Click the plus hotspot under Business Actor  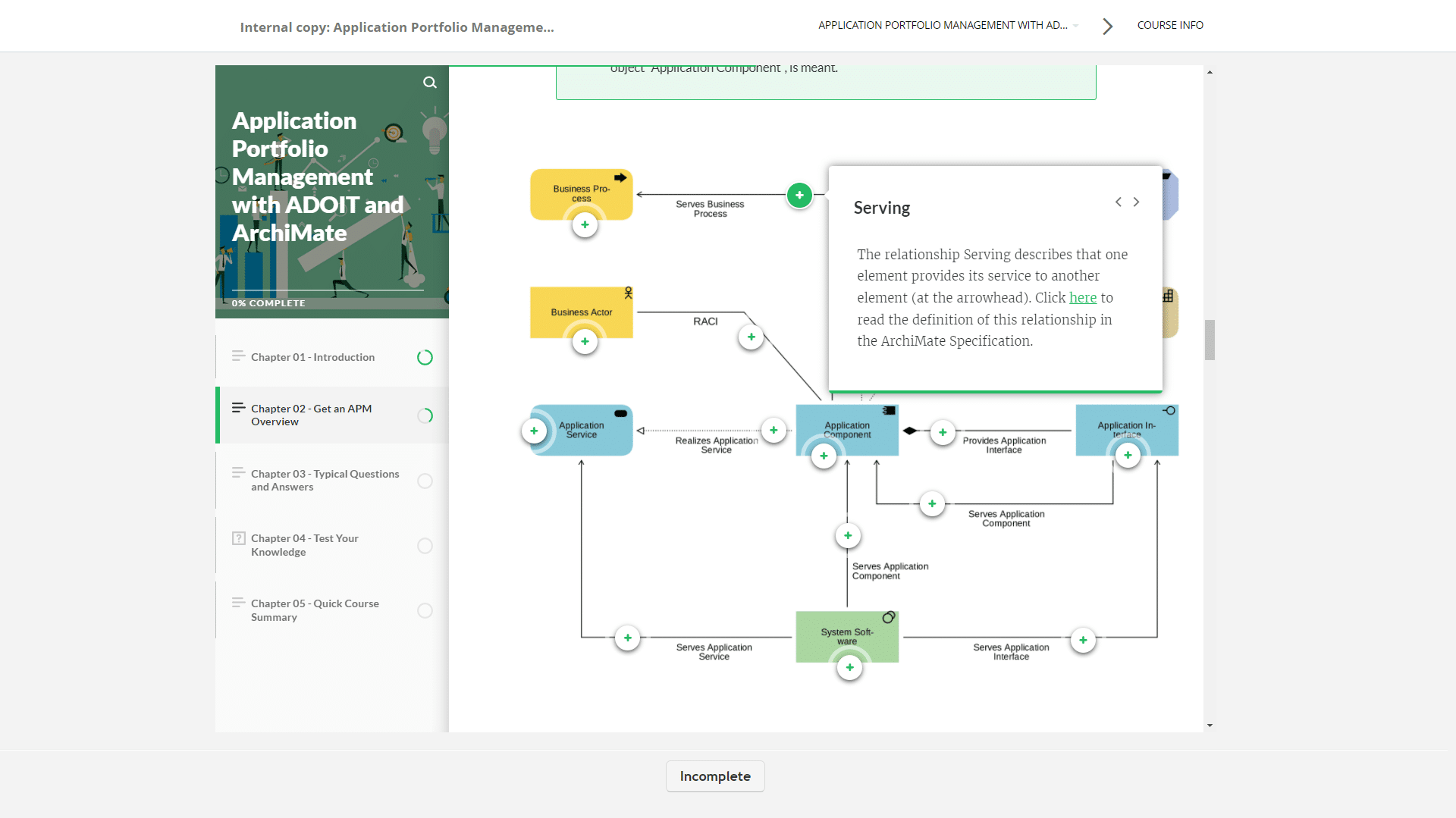pyautogui.click(x=585, y=342)
